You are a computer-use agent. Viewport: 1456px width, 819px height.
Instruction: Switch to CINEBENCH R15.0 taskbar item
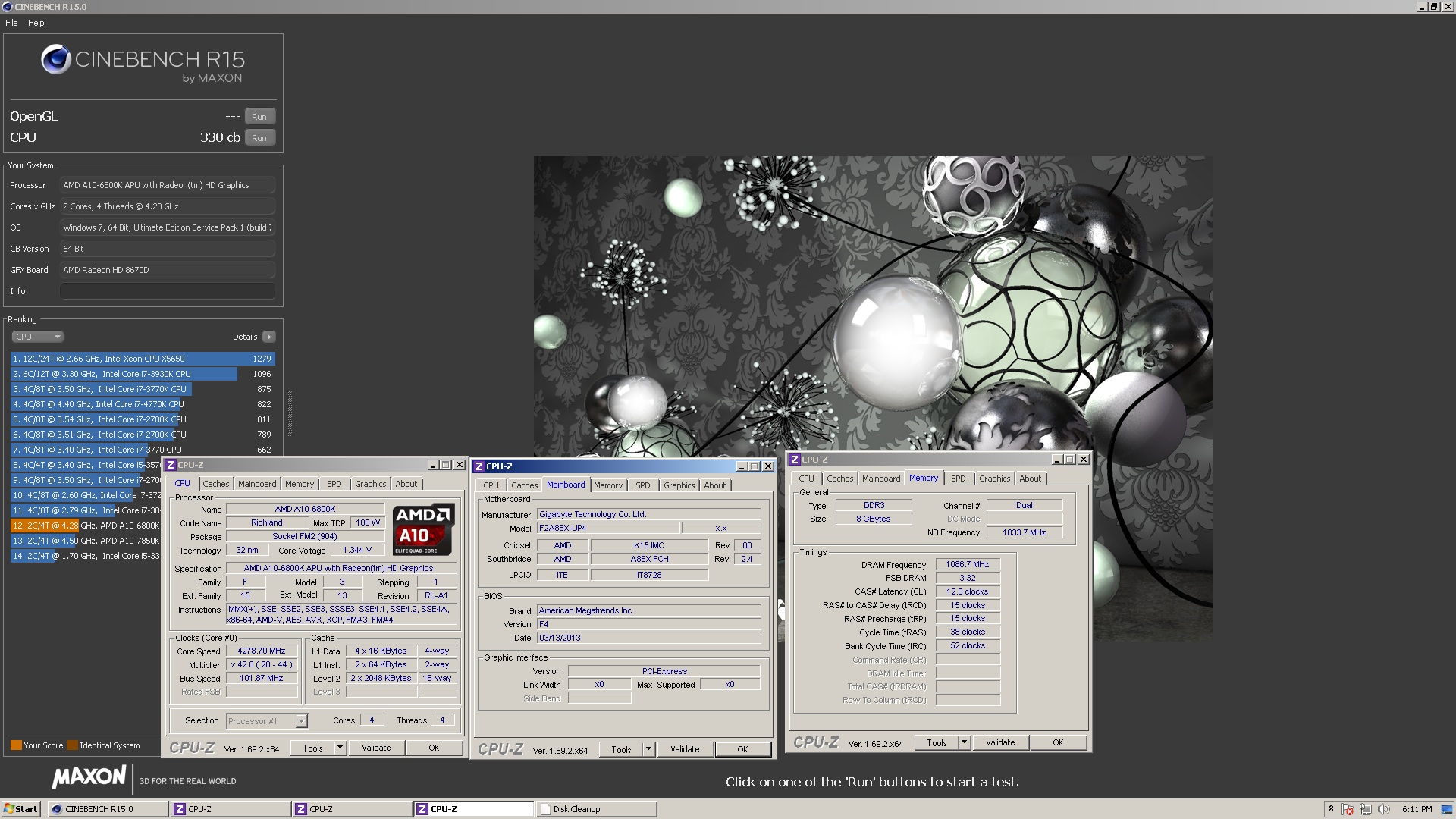[x=108, y=809]
